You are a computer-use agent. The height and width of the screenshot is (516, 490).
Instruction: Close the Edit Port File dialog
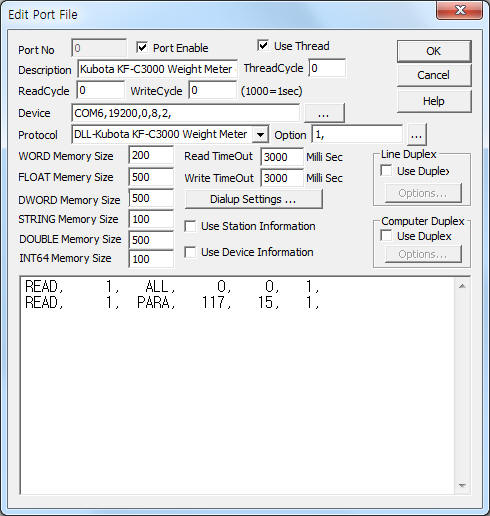coord(460,10)
